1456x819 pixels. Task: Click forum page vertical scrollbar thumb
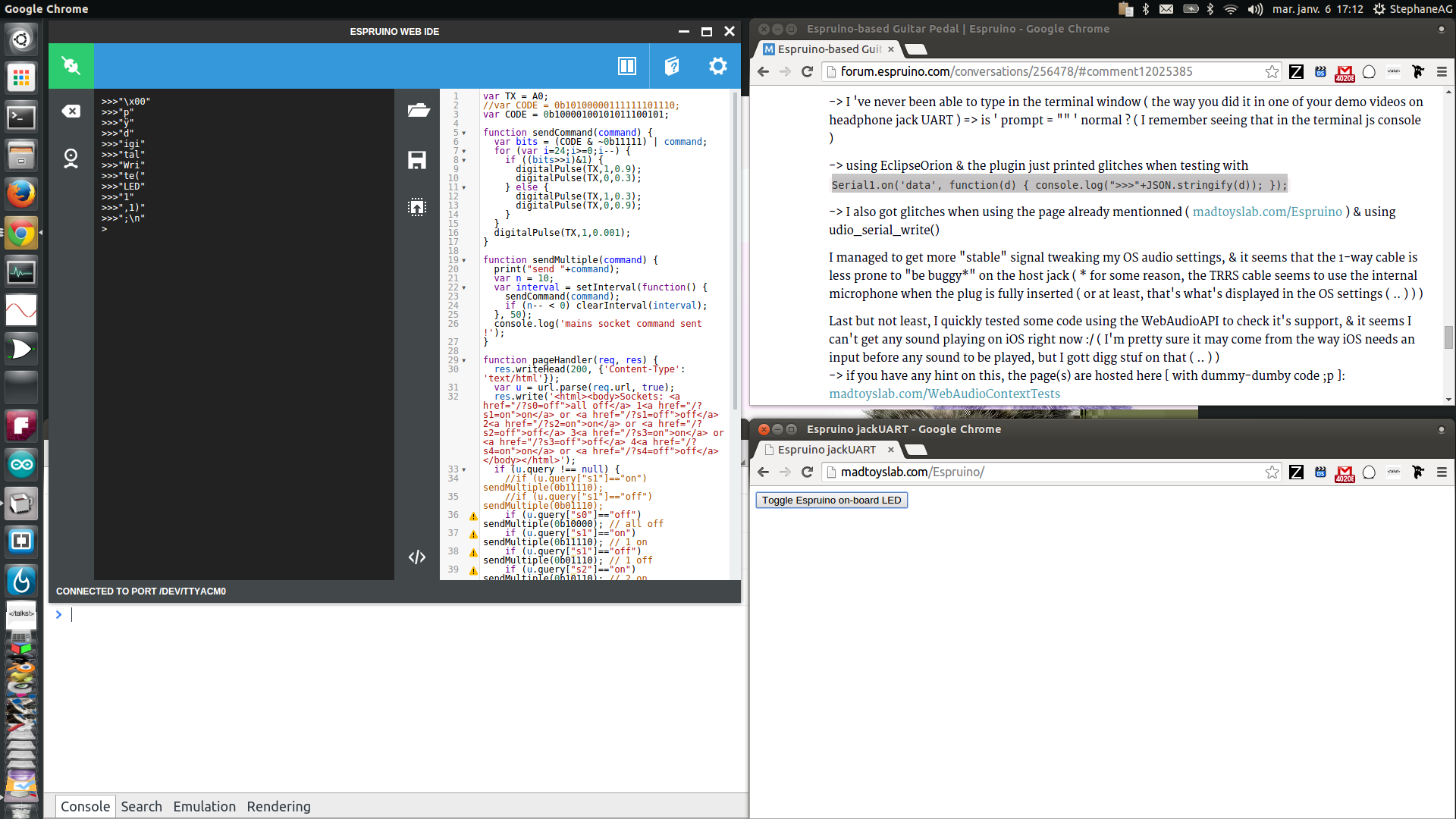tap(1448, 337)
